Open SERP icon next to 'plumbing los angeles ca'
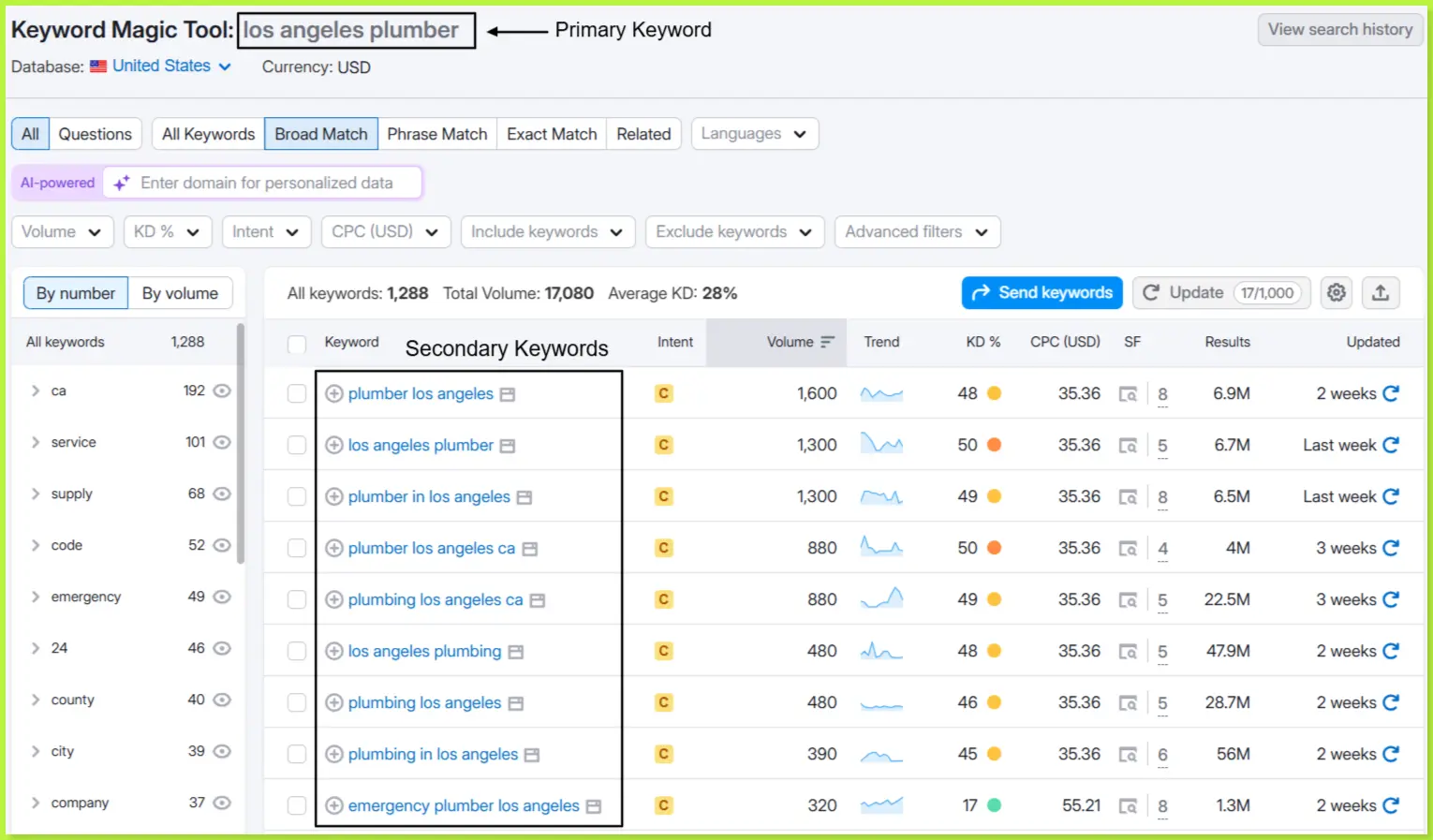 point(538,600)
